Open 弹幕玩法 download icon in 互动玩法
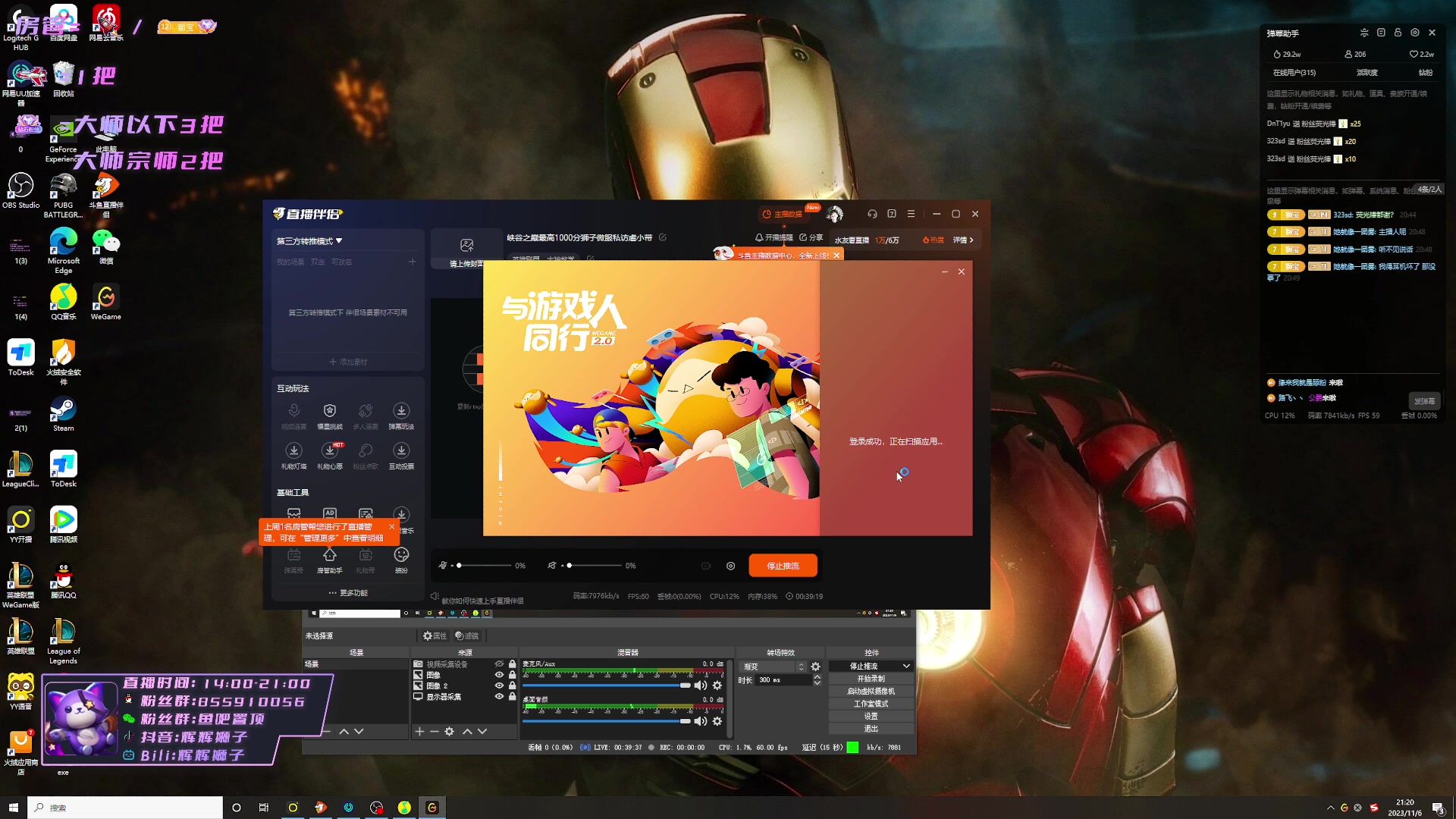 click(x=401, y=411)
